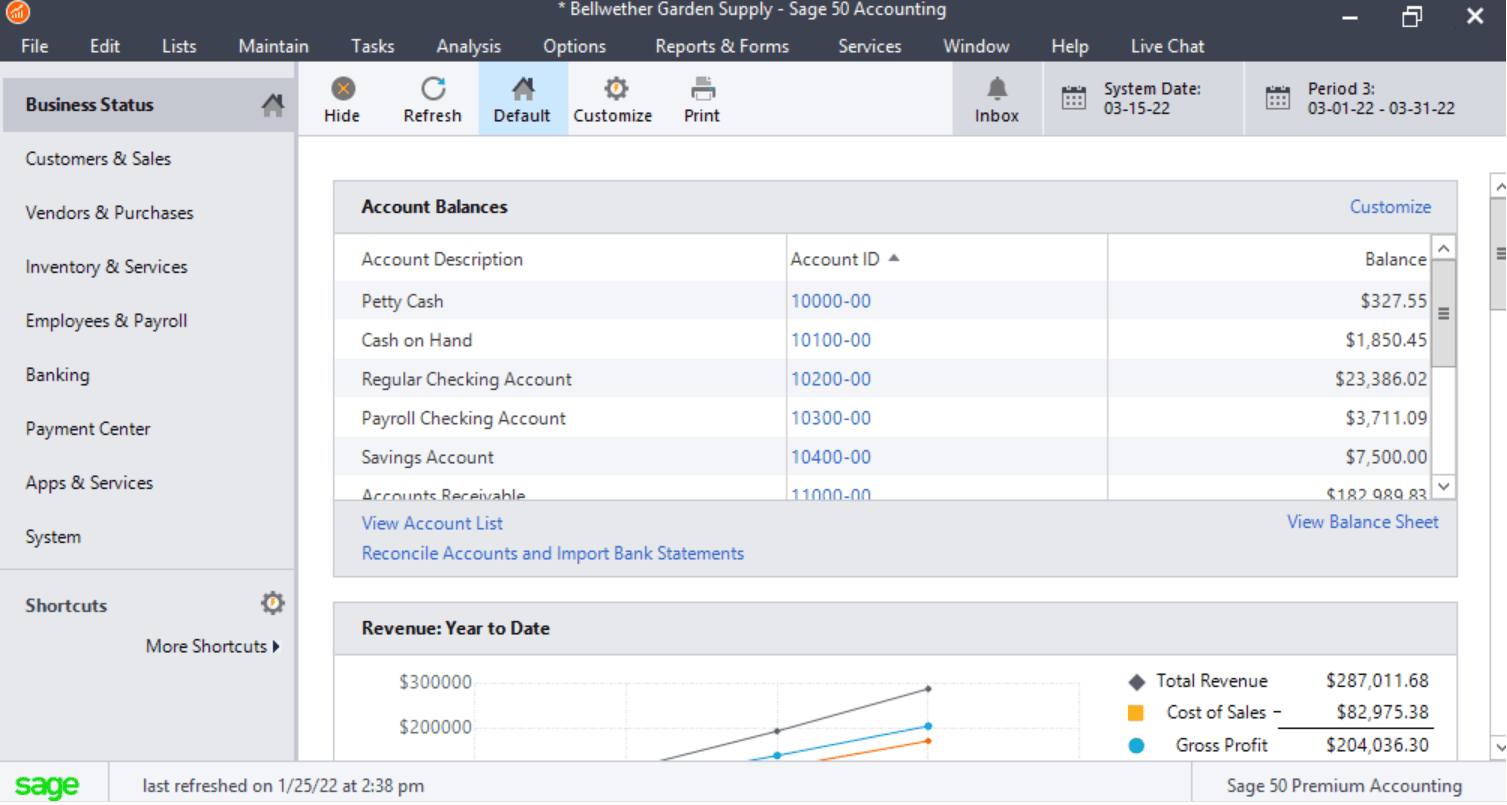Click the System Date calendar icon

coord(1073,98)
